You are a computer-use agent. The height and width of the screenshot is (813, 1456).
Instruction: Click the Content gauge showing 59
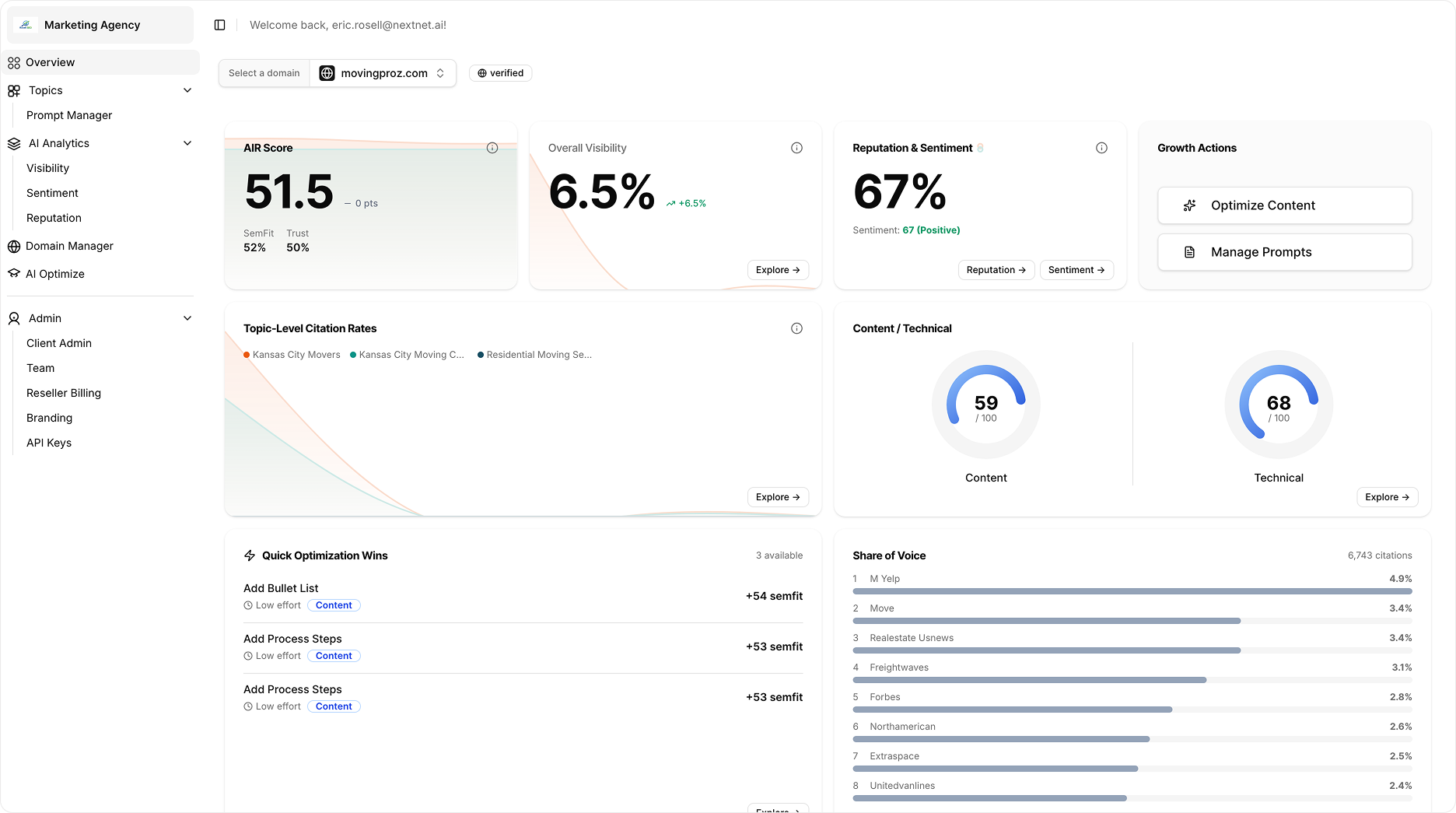click(985, 405)
